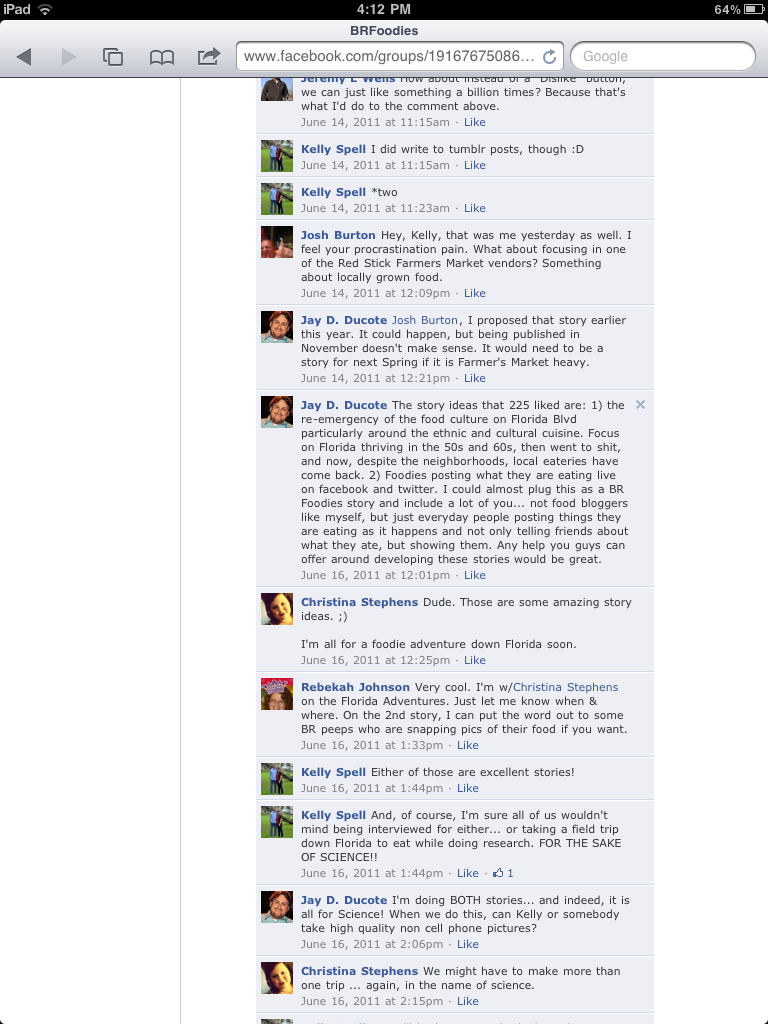This screenshot has width=768, height=1024.
Task: Open Rebekah Johnson's profile link
Action: 355,687
